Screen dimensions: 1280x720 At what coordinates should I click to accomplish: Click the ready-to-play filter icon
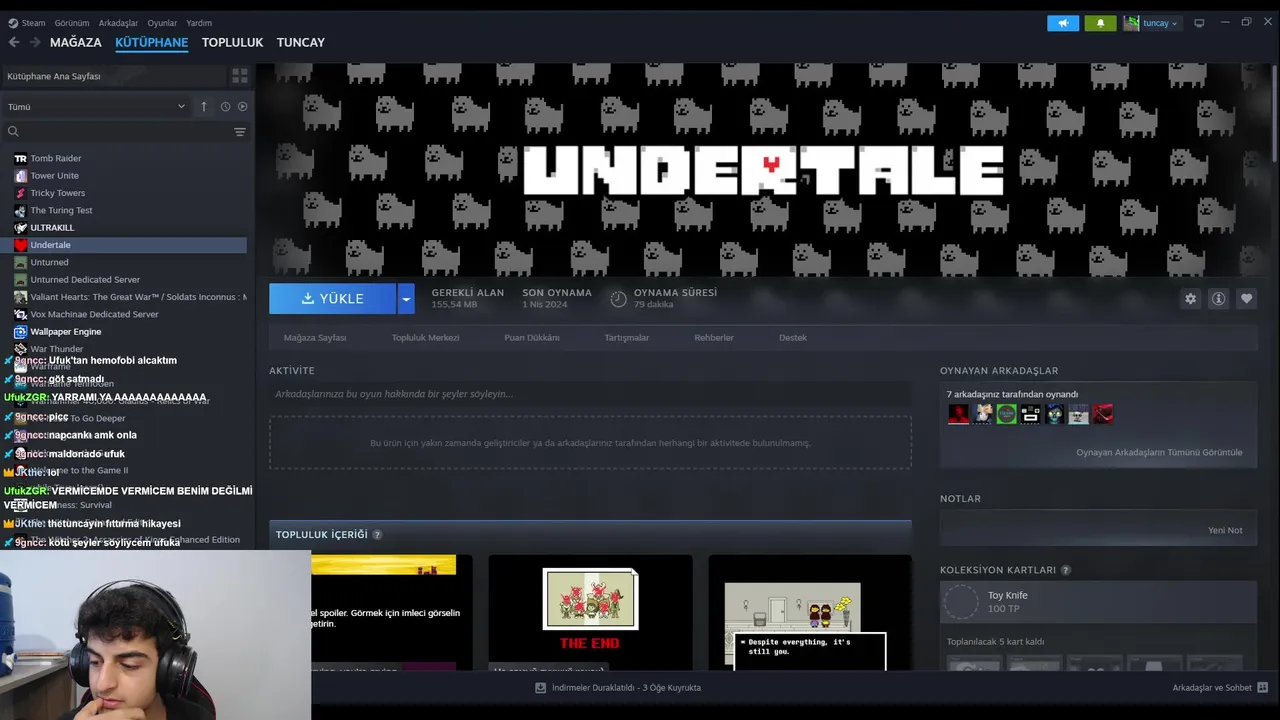[x=242, y=106]
